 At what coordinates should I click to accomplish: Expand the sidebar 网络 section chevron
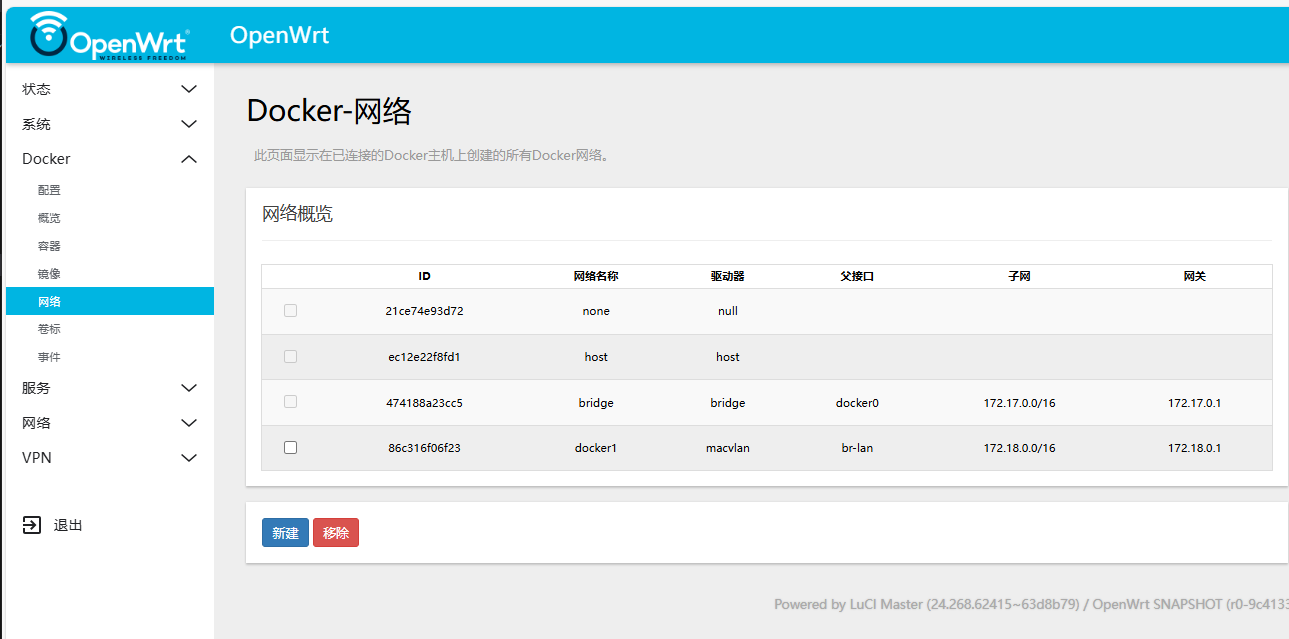(x=189, y=423)
